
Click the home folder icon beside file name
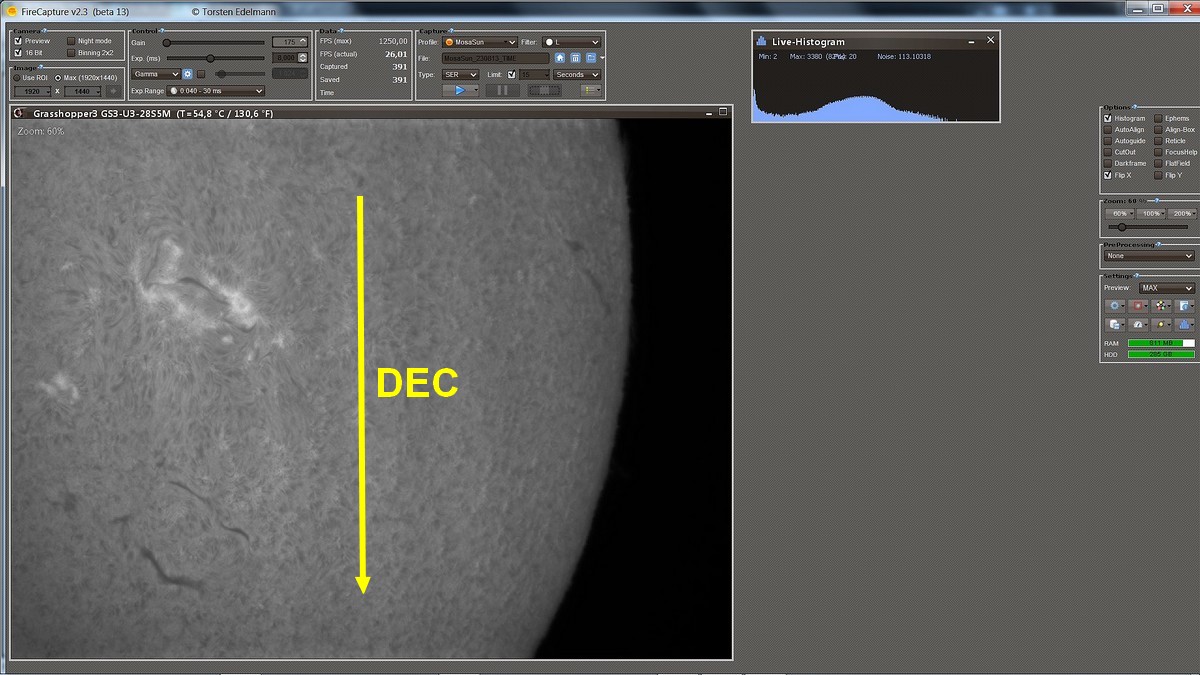(560, 57)
